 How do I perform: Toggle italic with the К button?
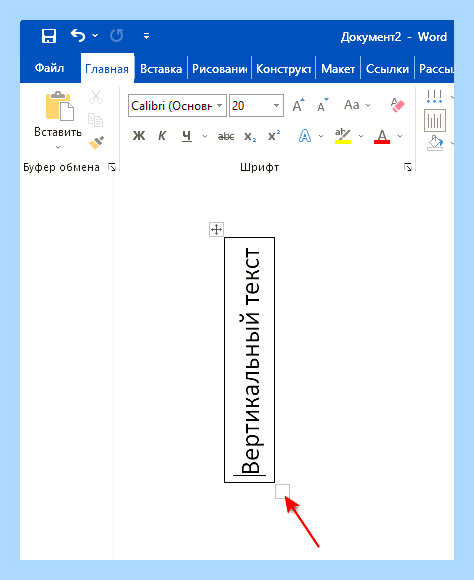[162, 136]
